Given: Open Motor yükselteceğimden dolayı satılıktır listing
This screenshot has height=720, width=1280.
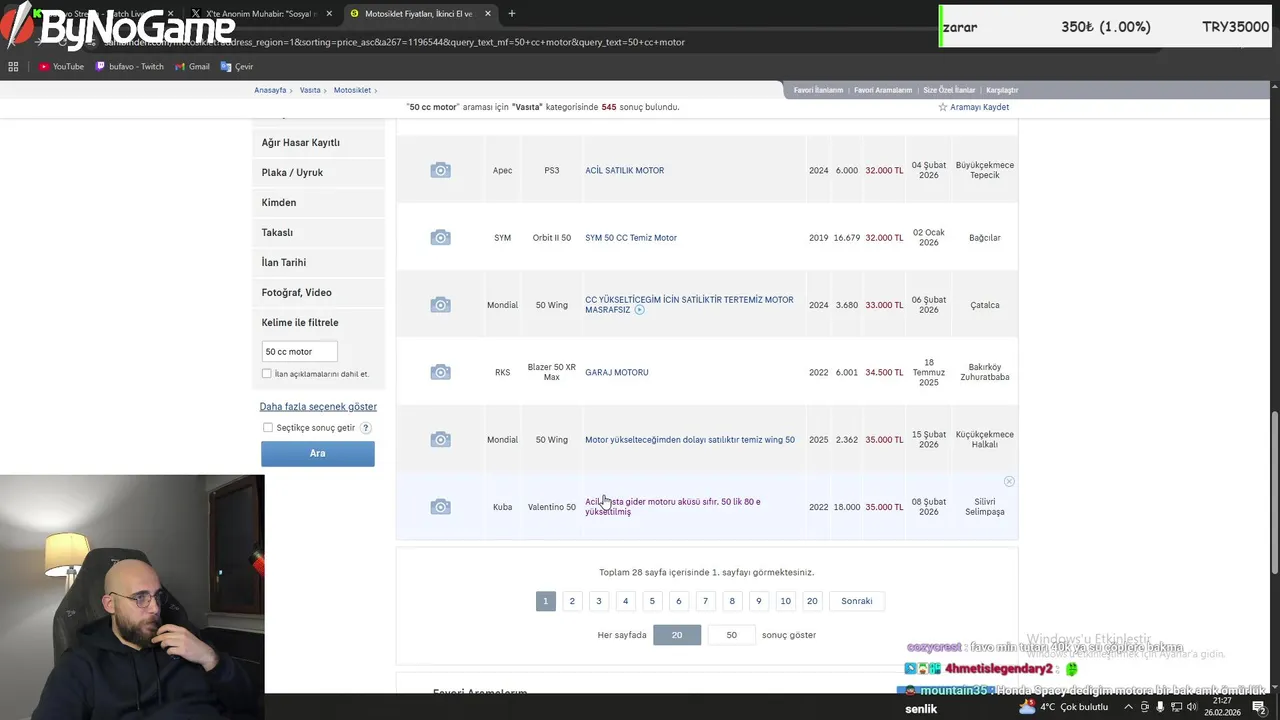Looking at the screenshot, I should (x=690, y=440).
